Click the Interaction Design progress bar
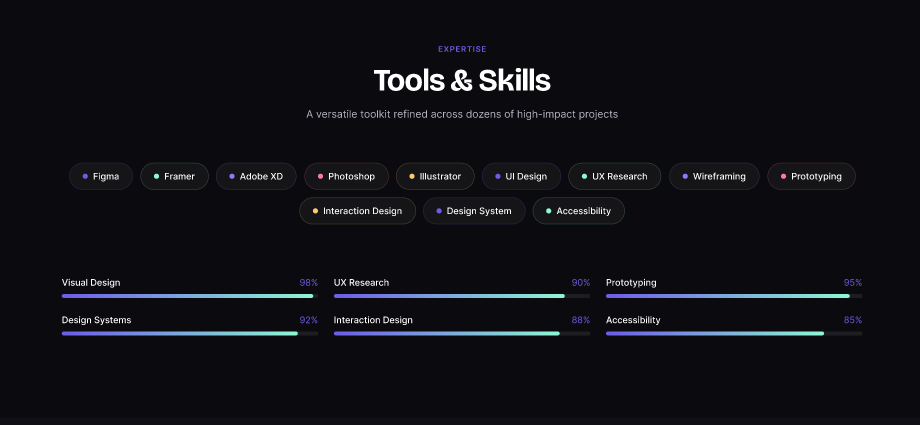 [462, 333]
